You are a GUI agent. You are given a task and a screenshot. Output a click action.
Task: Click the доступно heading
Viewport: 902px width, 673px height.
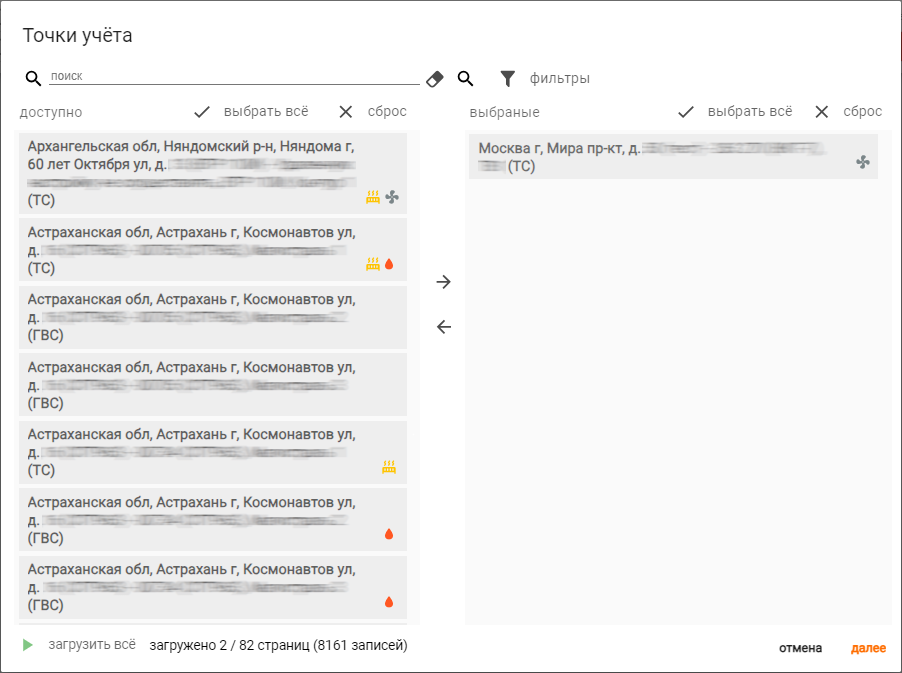point(51,112)
